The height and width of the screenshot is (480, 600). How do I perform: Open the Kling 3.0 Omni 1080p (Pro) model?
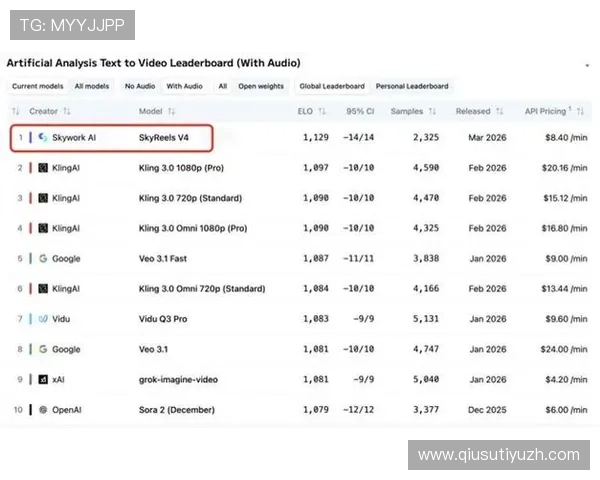(x=193, y=228)
